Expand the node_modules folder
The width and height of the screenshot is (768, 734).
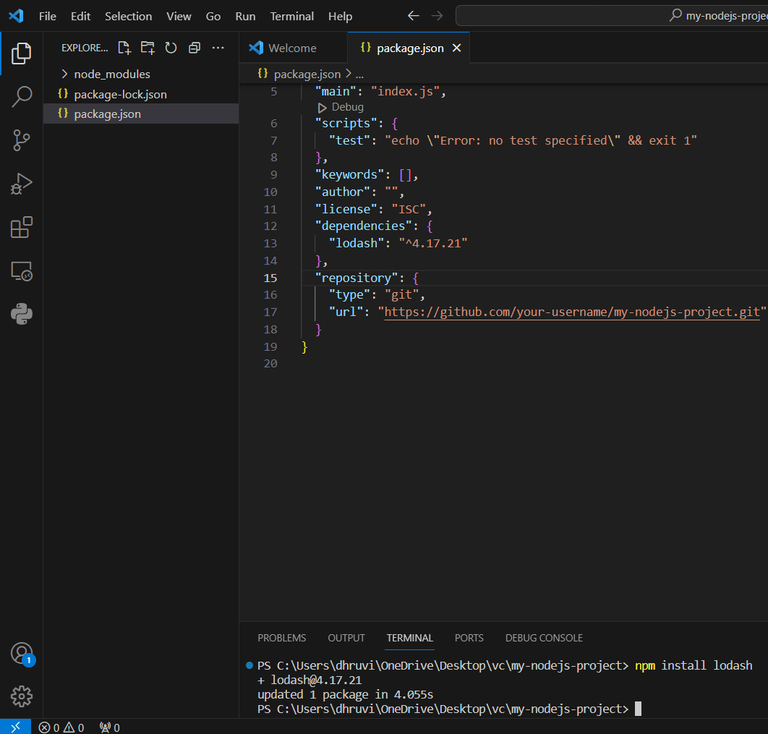click(111, 74)
